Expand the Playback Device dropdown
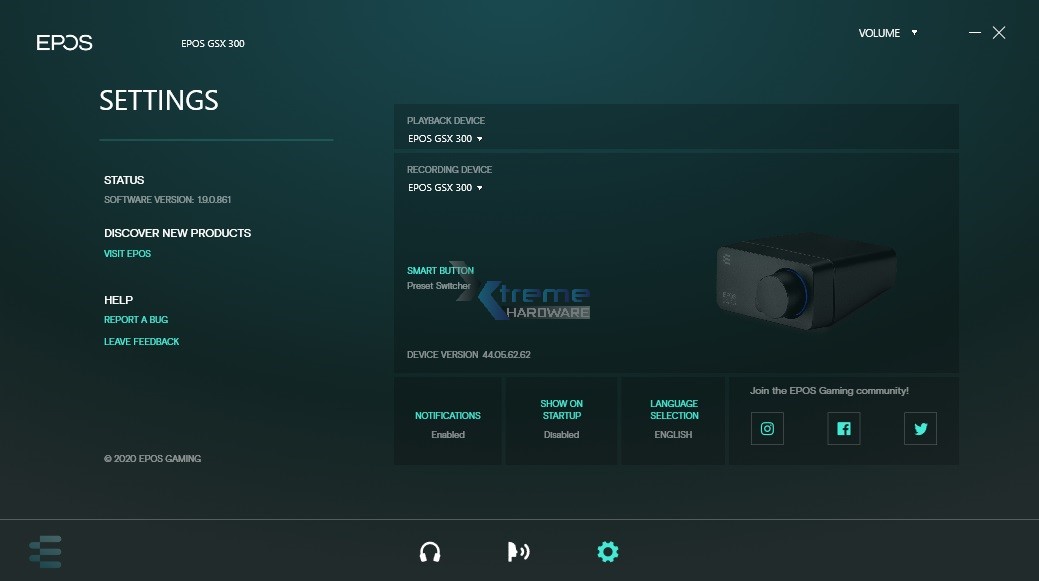1039x581 pixels. tap(445, 139)
